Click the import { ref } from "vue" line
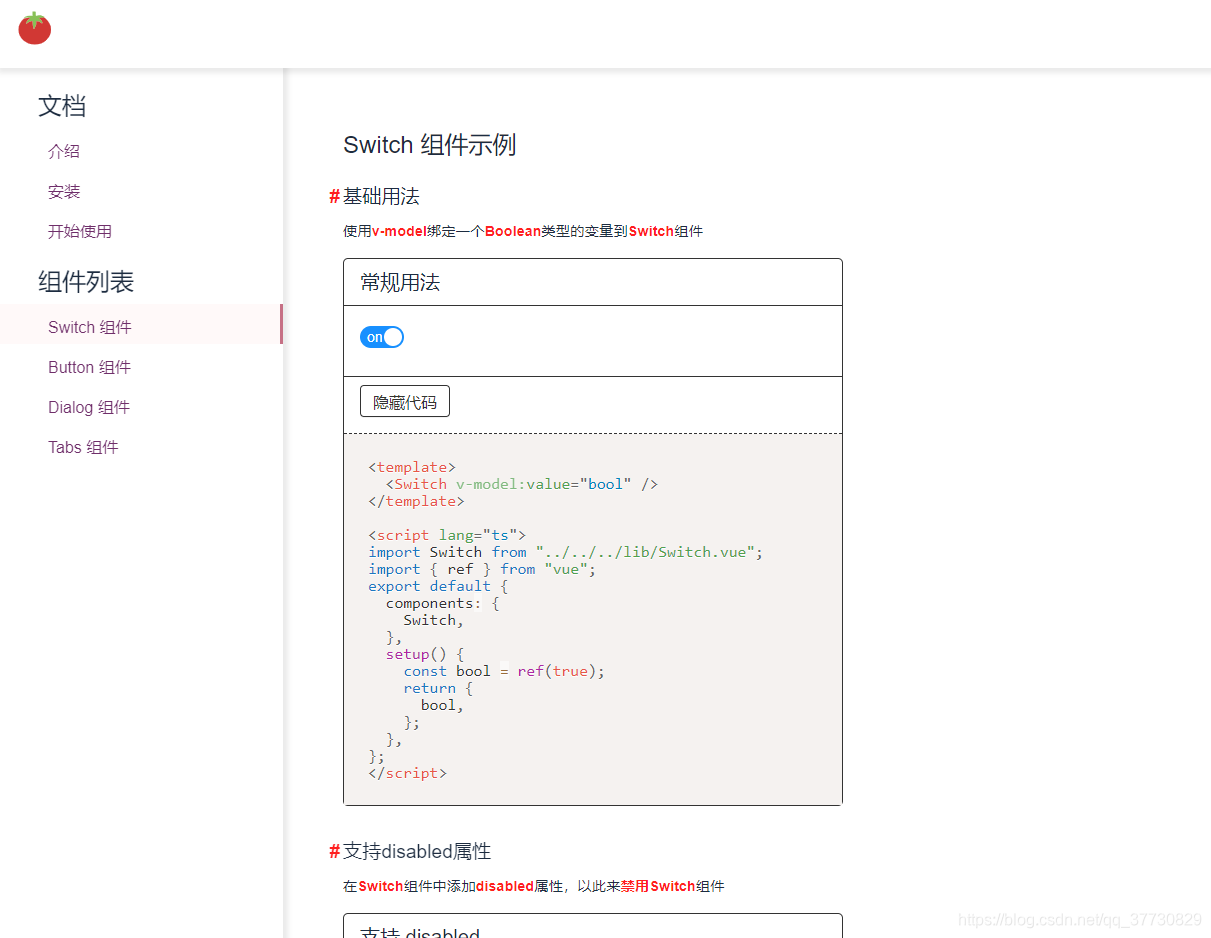Screen dimensions: 1211x938 point(482,569)
